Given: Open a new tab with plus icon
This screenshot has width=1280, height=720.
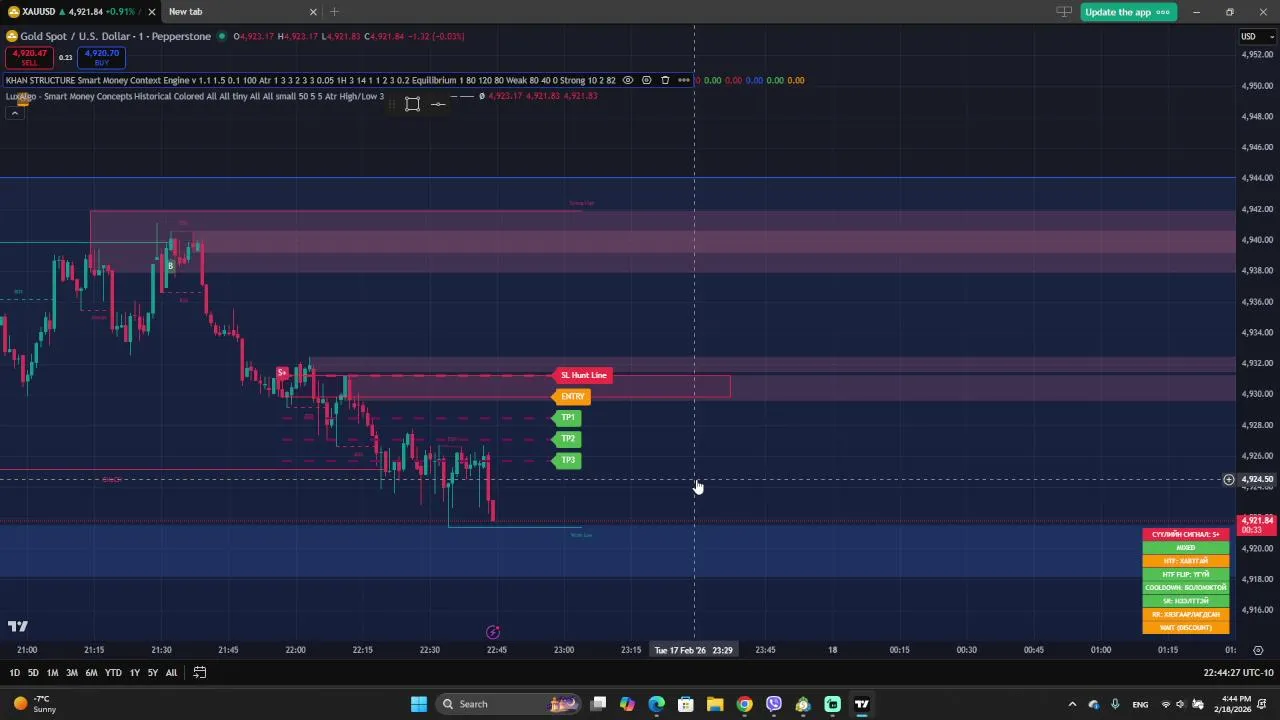Looking at the screenshot, I should click(x=334, y=12).
